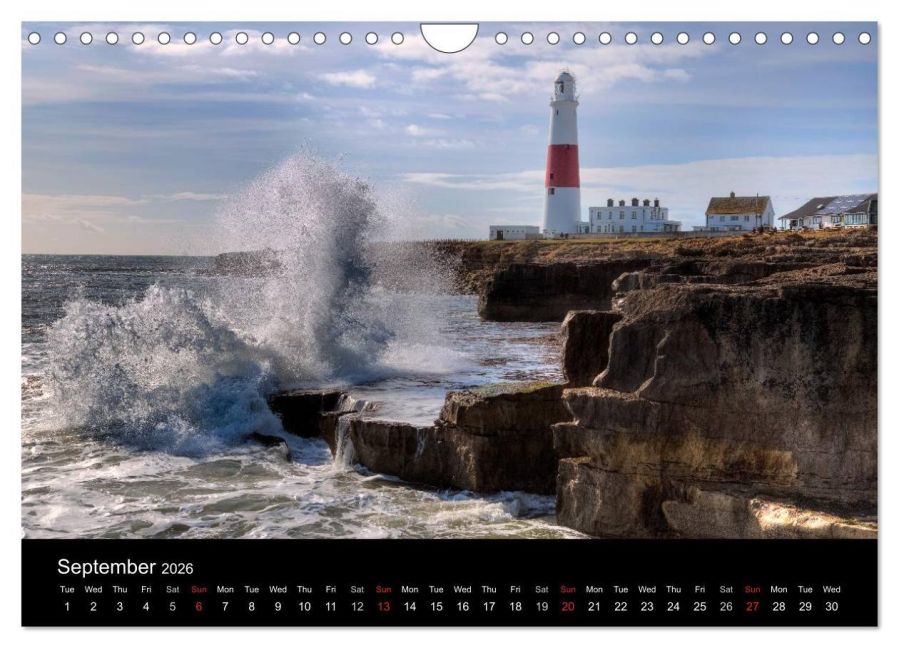Click the 2026 year label
The width and height of the screenshot is (899, 648).
(x=177, y=569)
